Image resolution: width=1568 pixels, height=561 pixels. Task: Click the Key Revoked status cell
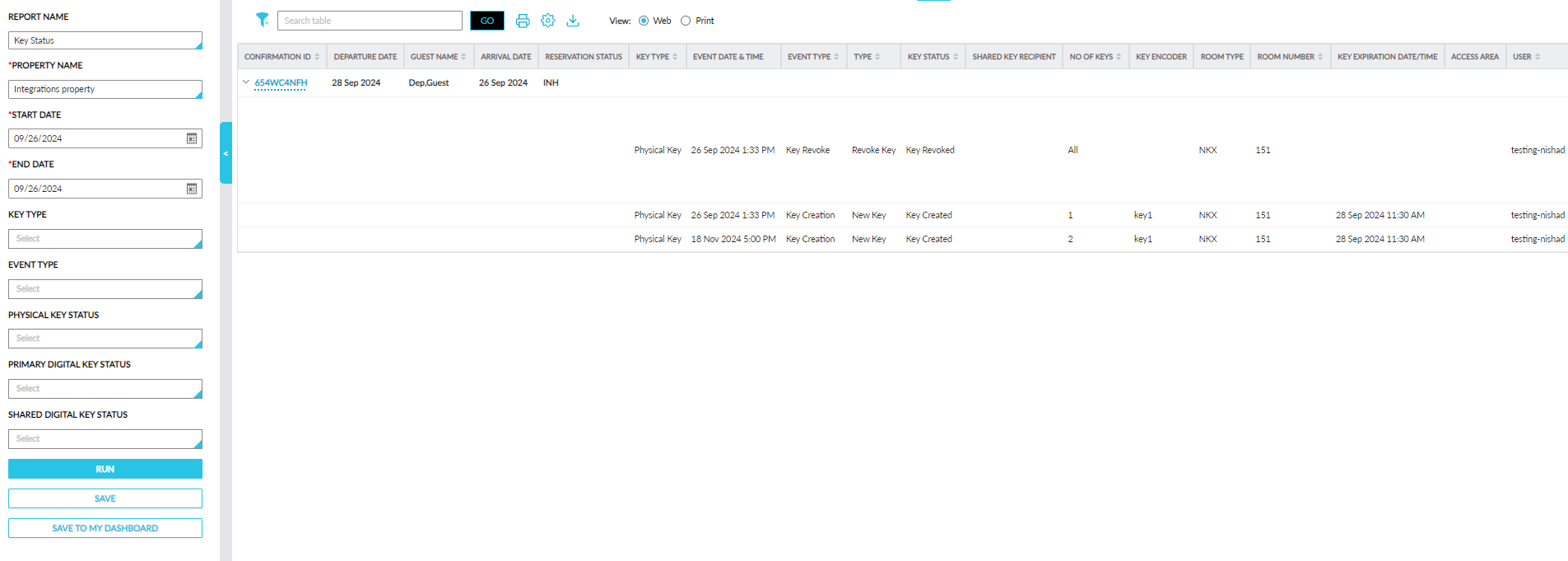[930, 150]
